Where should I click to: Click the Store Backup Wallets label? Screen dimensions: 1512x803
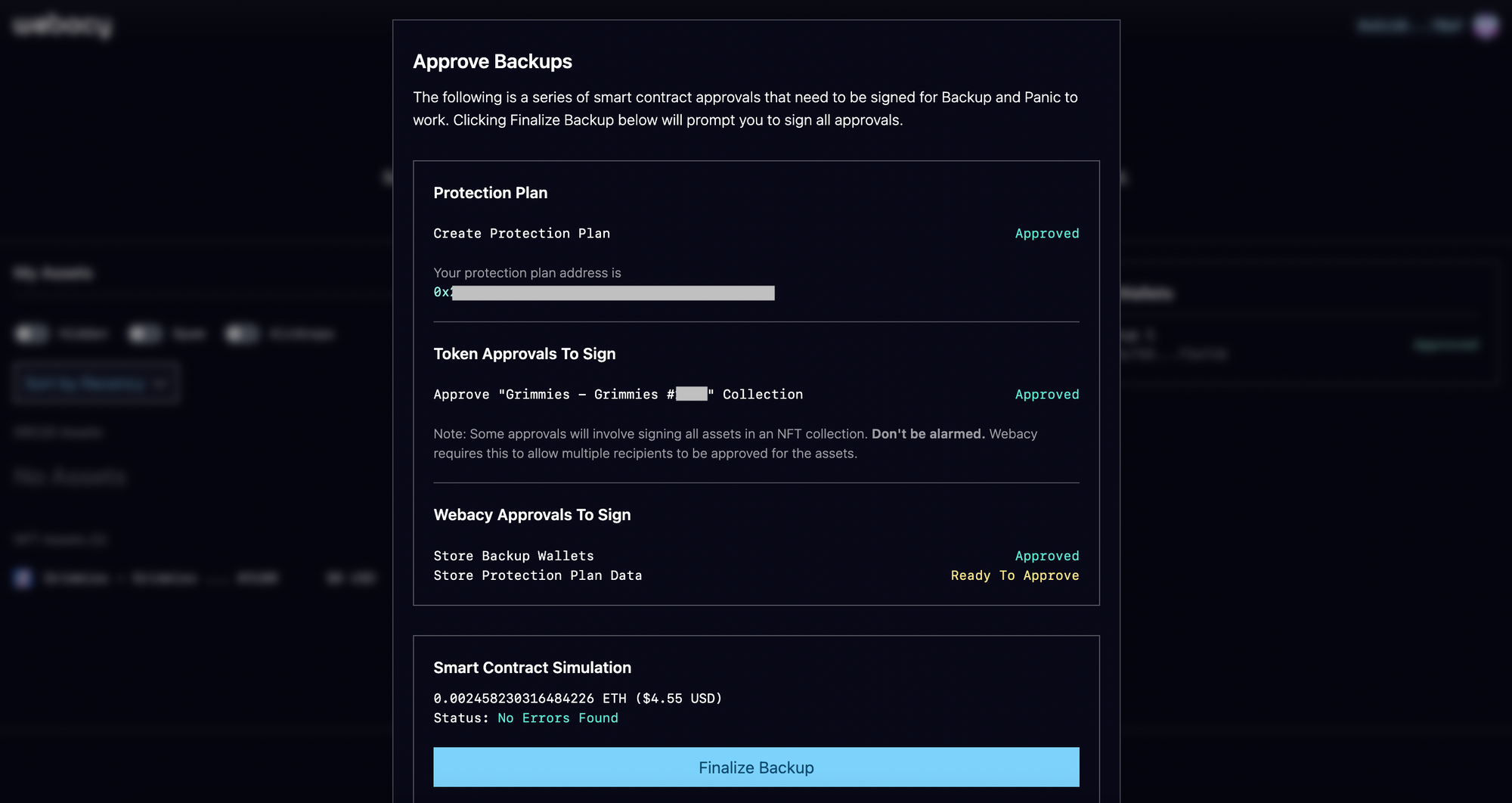[513, 556]
